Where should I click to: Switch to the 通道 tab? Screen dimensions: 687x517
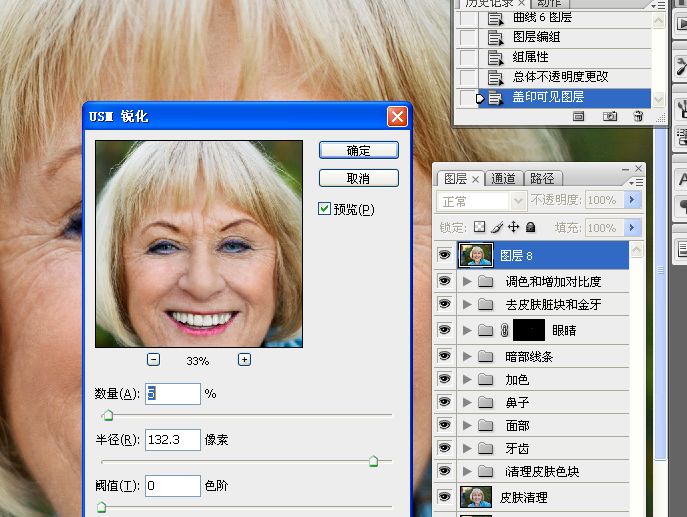pos(503,178)
